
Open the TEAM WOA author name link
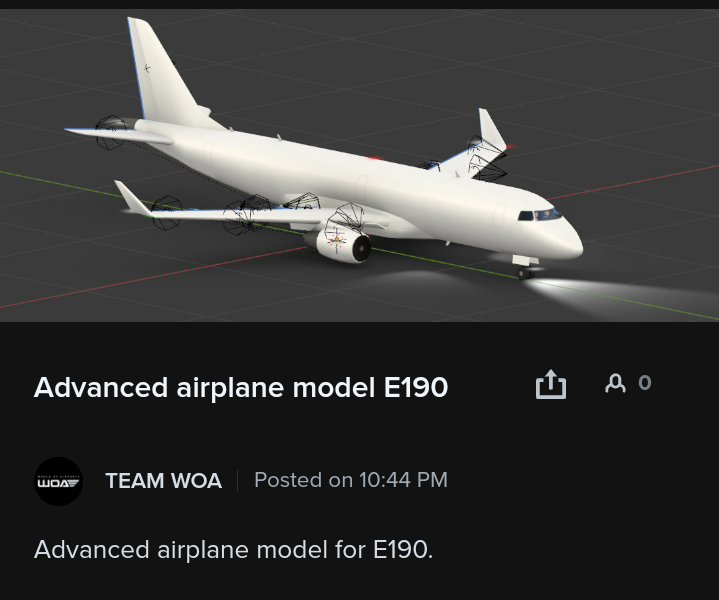tap(164, 481)
